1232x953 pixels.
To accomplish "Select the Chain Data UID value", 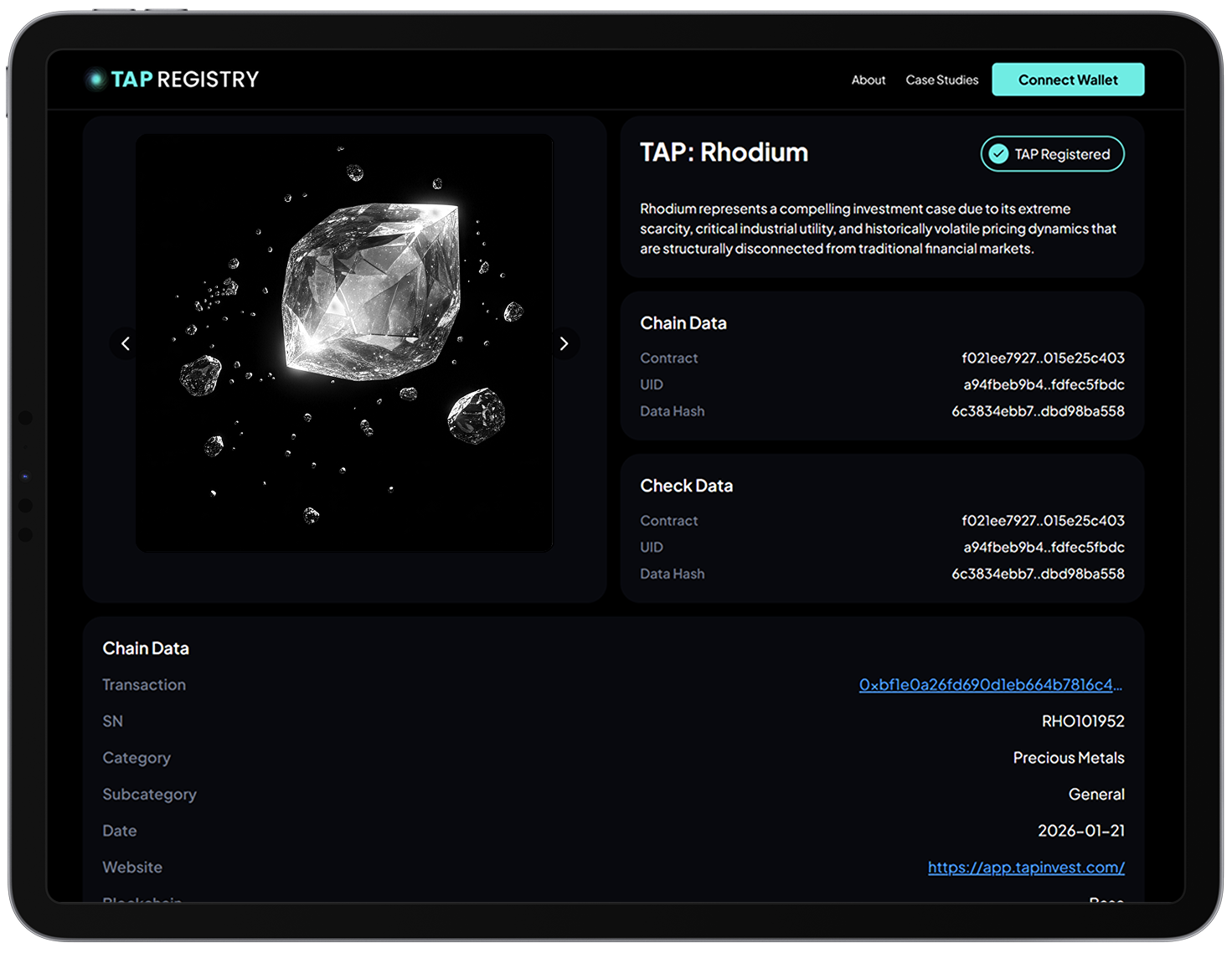I will [1044, 385].
